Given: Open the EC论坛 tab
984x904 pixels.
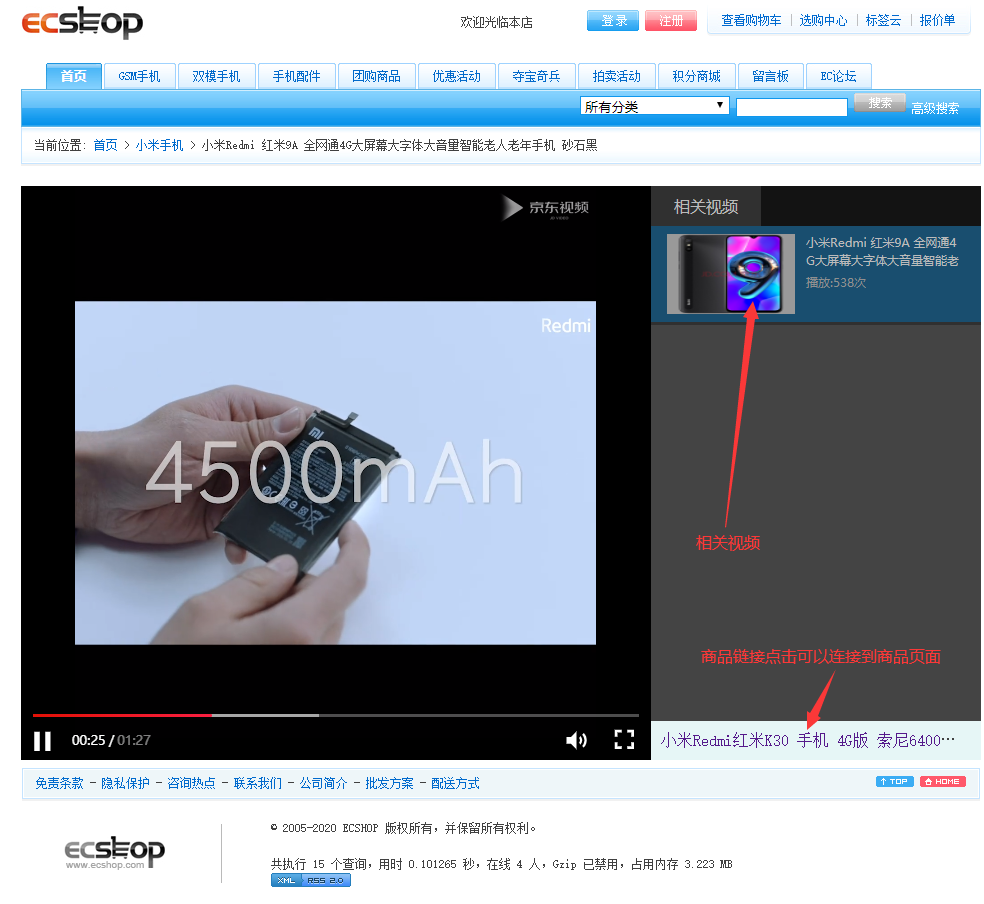Looking at the screenshot, I should click(838, 75).
